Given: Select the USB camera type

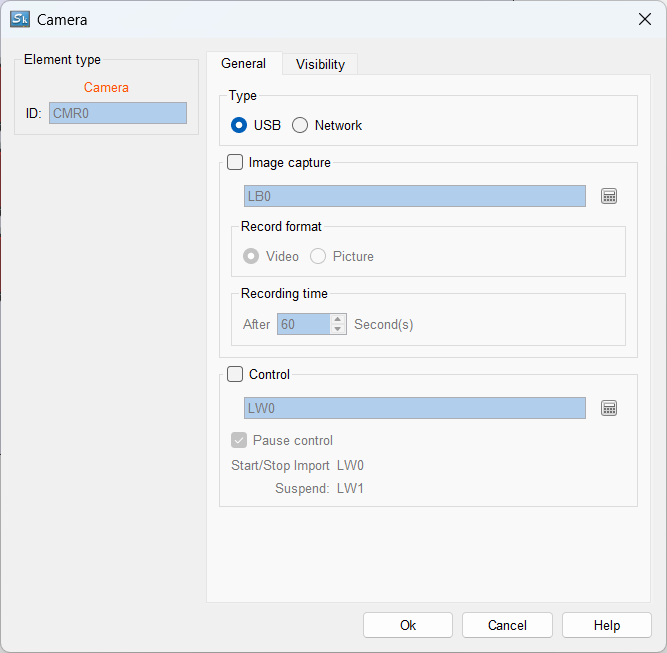Looking at the screenshot, I should [x=239, y=125].
